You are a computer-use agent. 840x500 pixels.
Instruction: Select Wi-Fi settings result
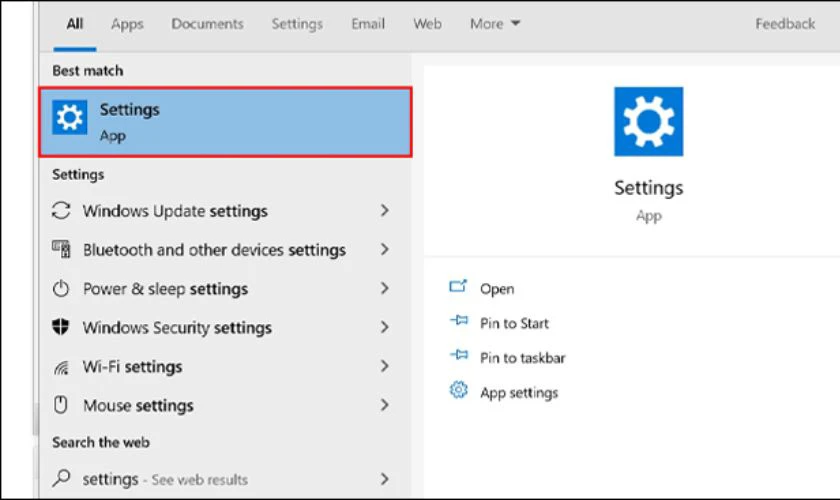tap(225, 366)
